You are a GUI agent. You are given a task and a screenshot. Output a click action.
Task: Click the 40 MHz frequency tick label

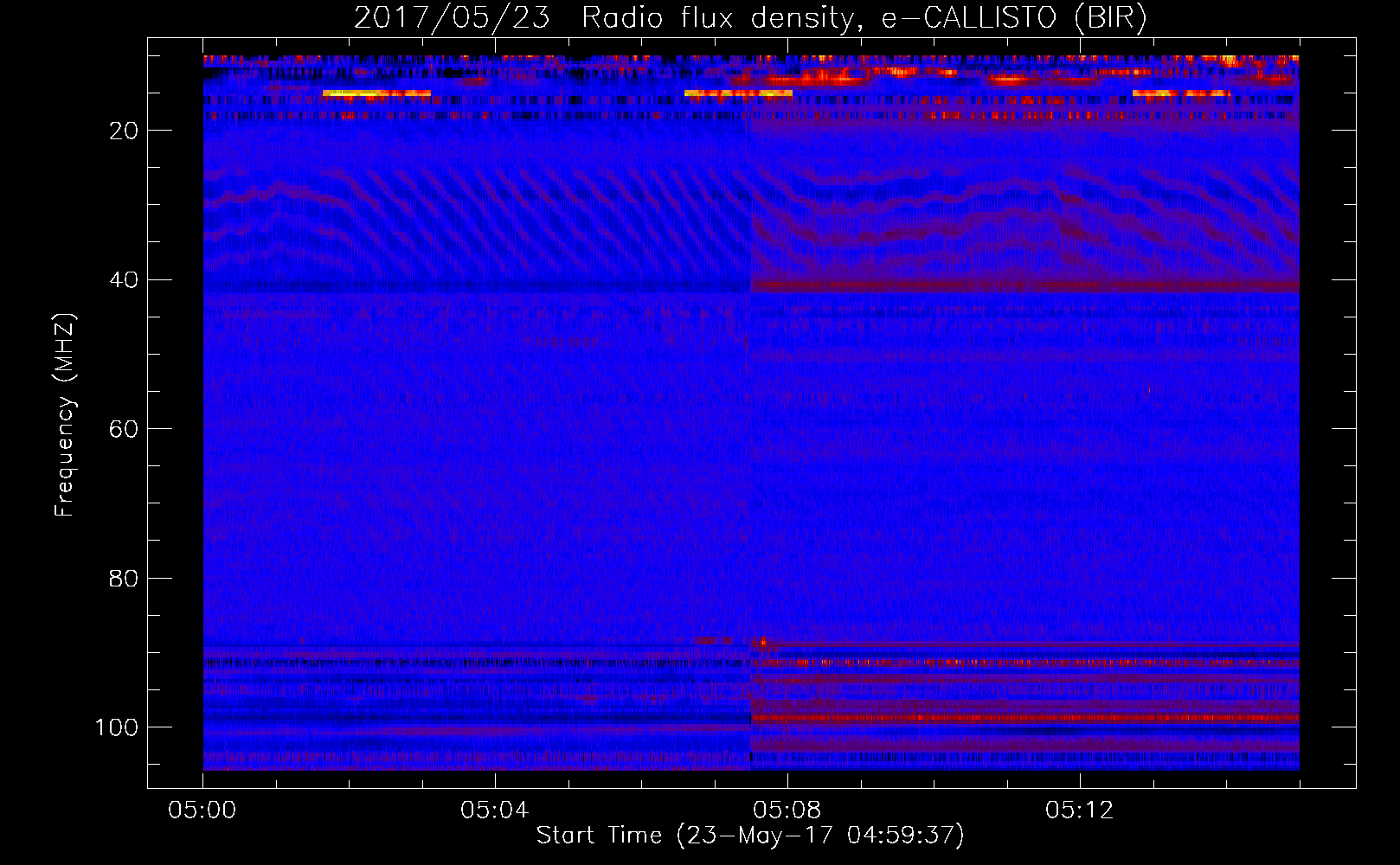point(124,280)
